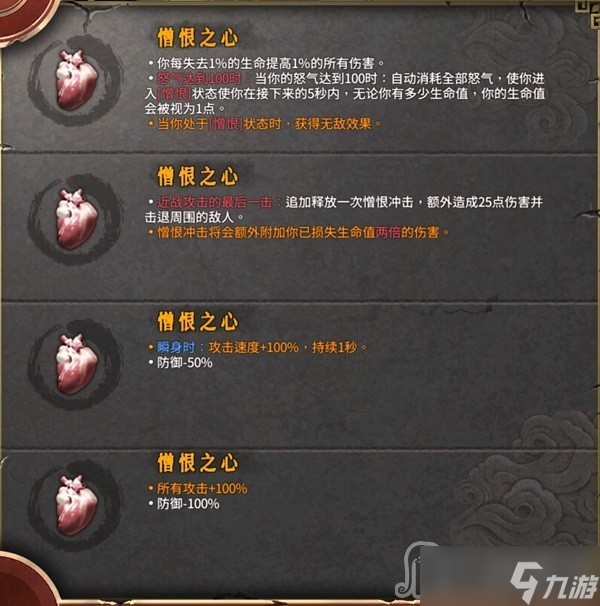
Task: Select first 憎恨之心 title above 怒气达到100时
Action: 198,38
